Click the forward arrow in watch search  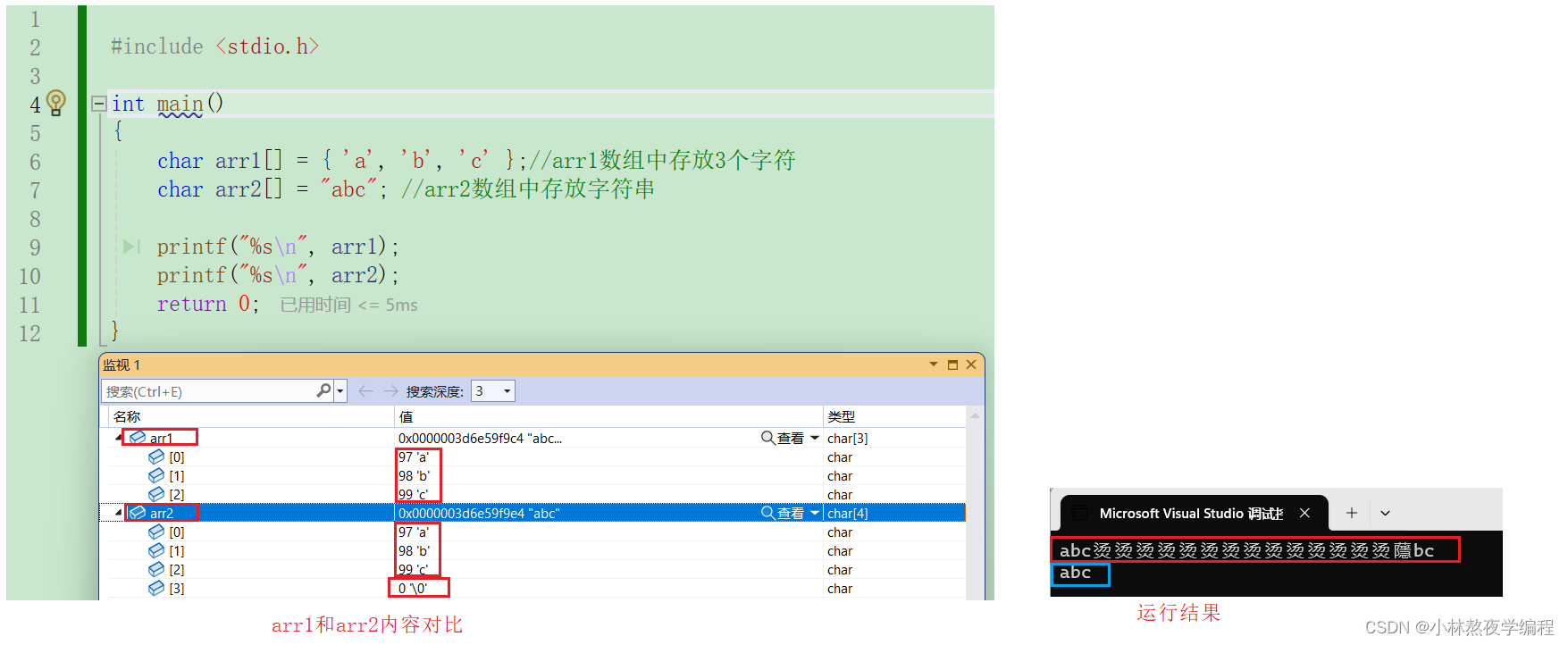pos(390,391)
